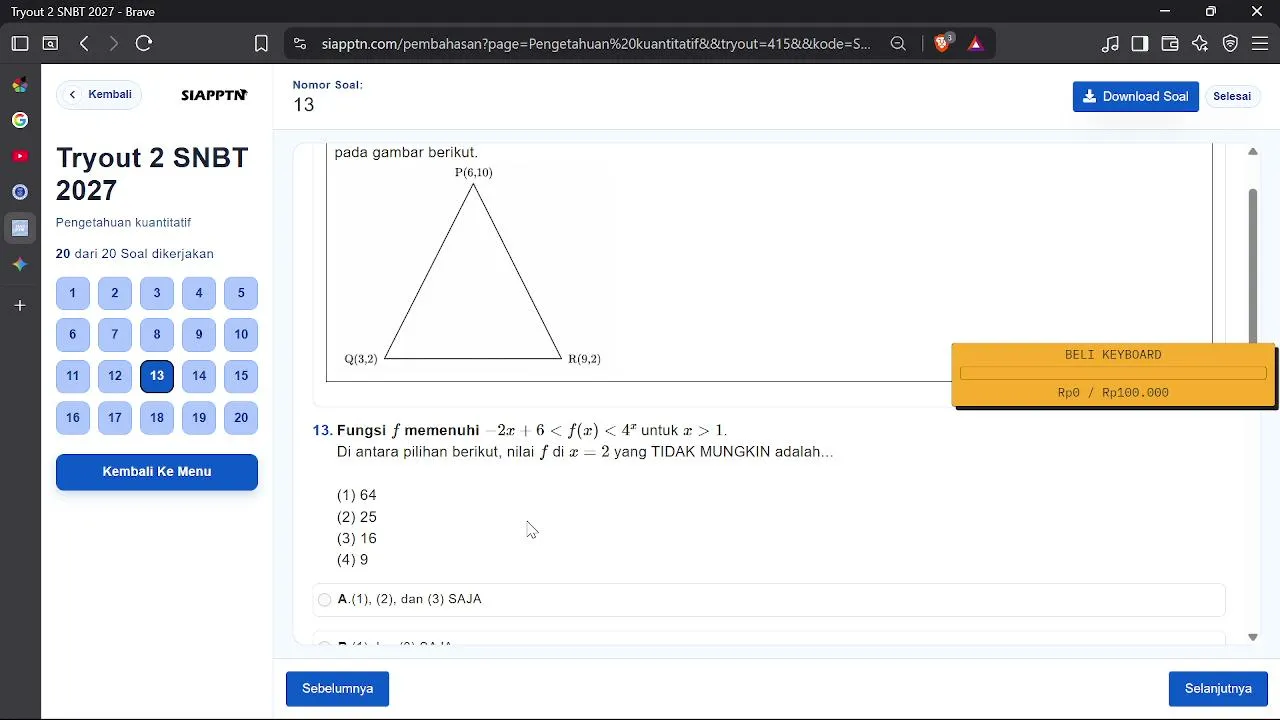This screenshot has width=1280, height=720.
Task: Open the browser hamburger main menu
Action: (1260, 44)
